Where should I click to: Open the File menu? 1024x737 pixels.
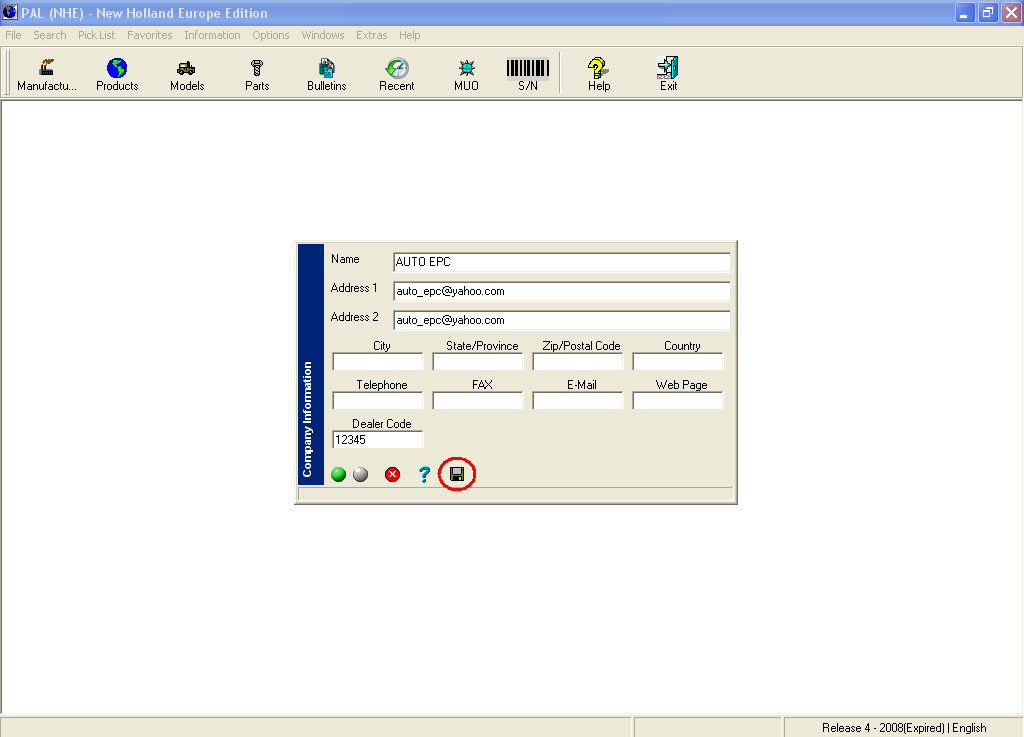coord(13,35)
